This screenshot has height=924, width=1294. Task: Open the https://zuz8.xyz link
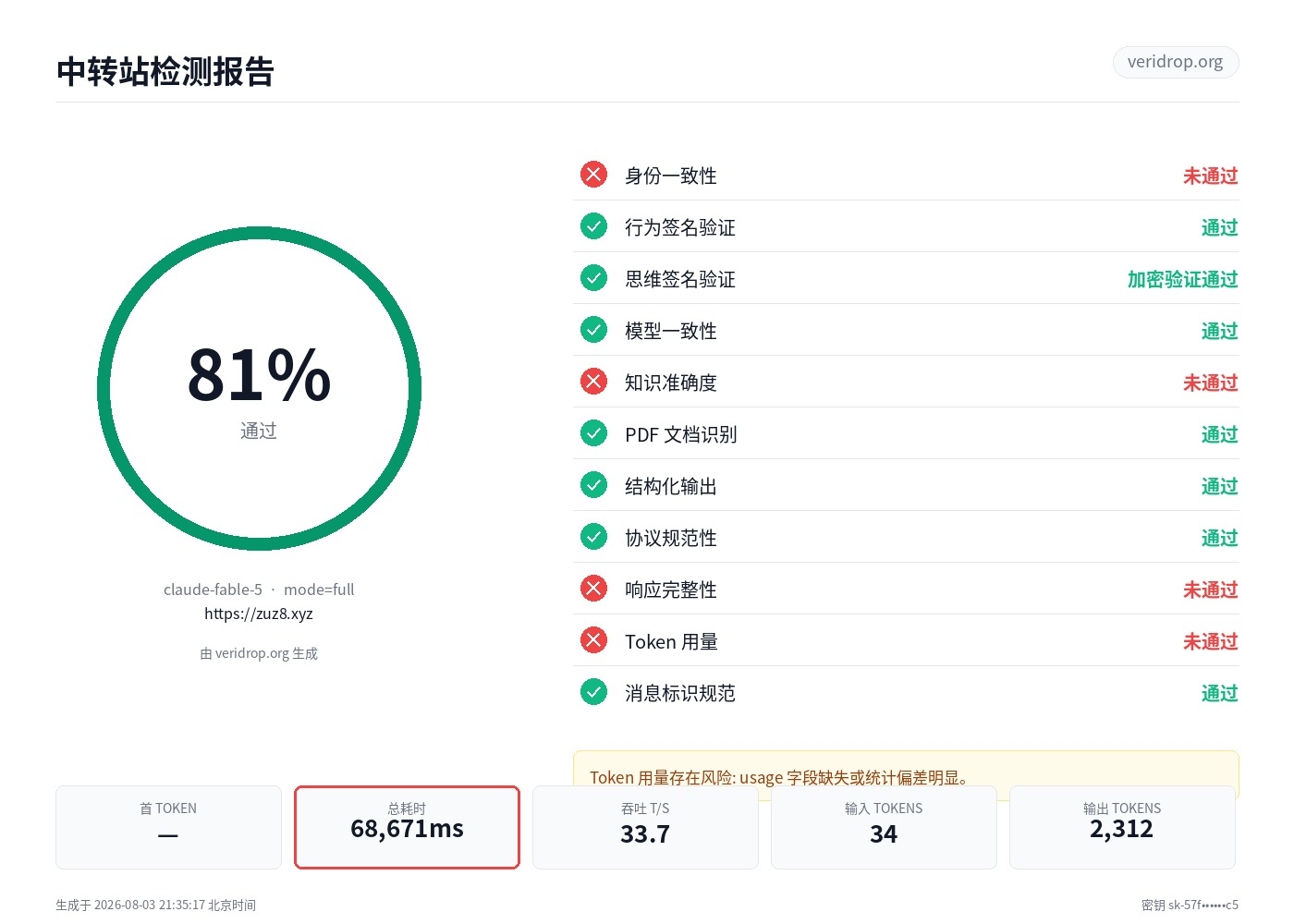tap(259, 614)
